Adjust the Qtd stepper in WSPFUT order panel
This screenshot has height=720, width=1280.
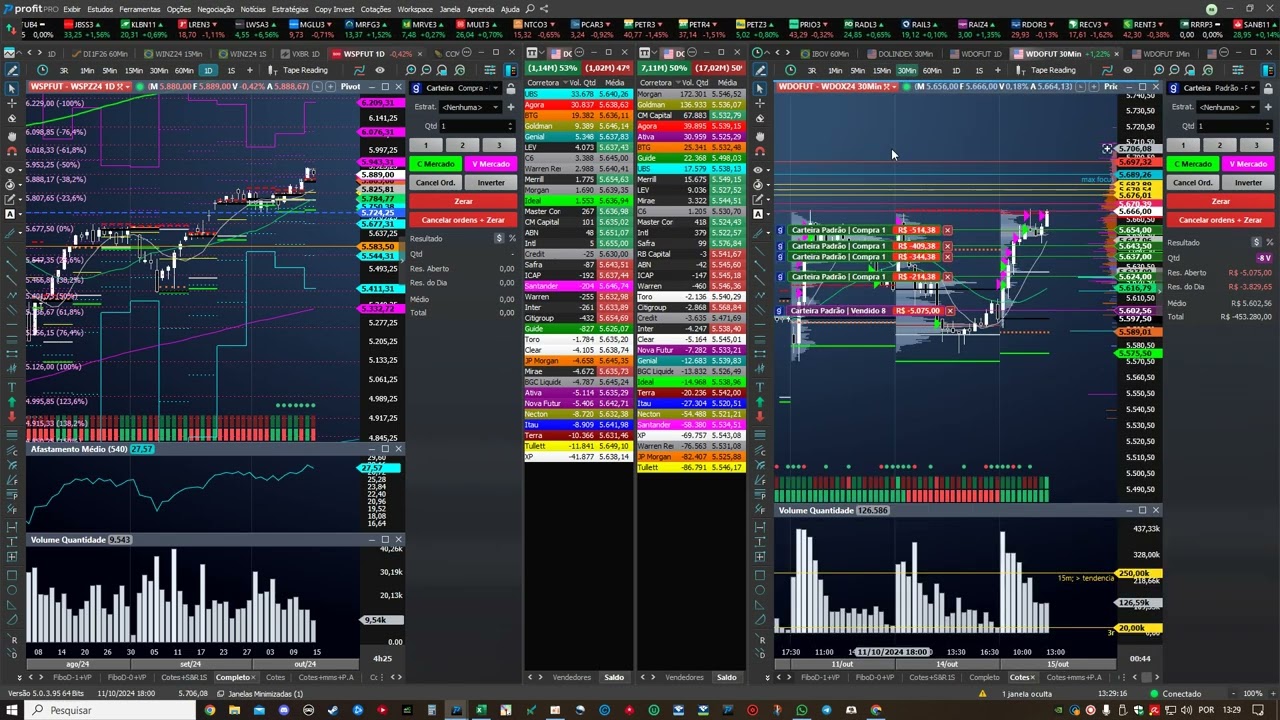coord(512,126)
